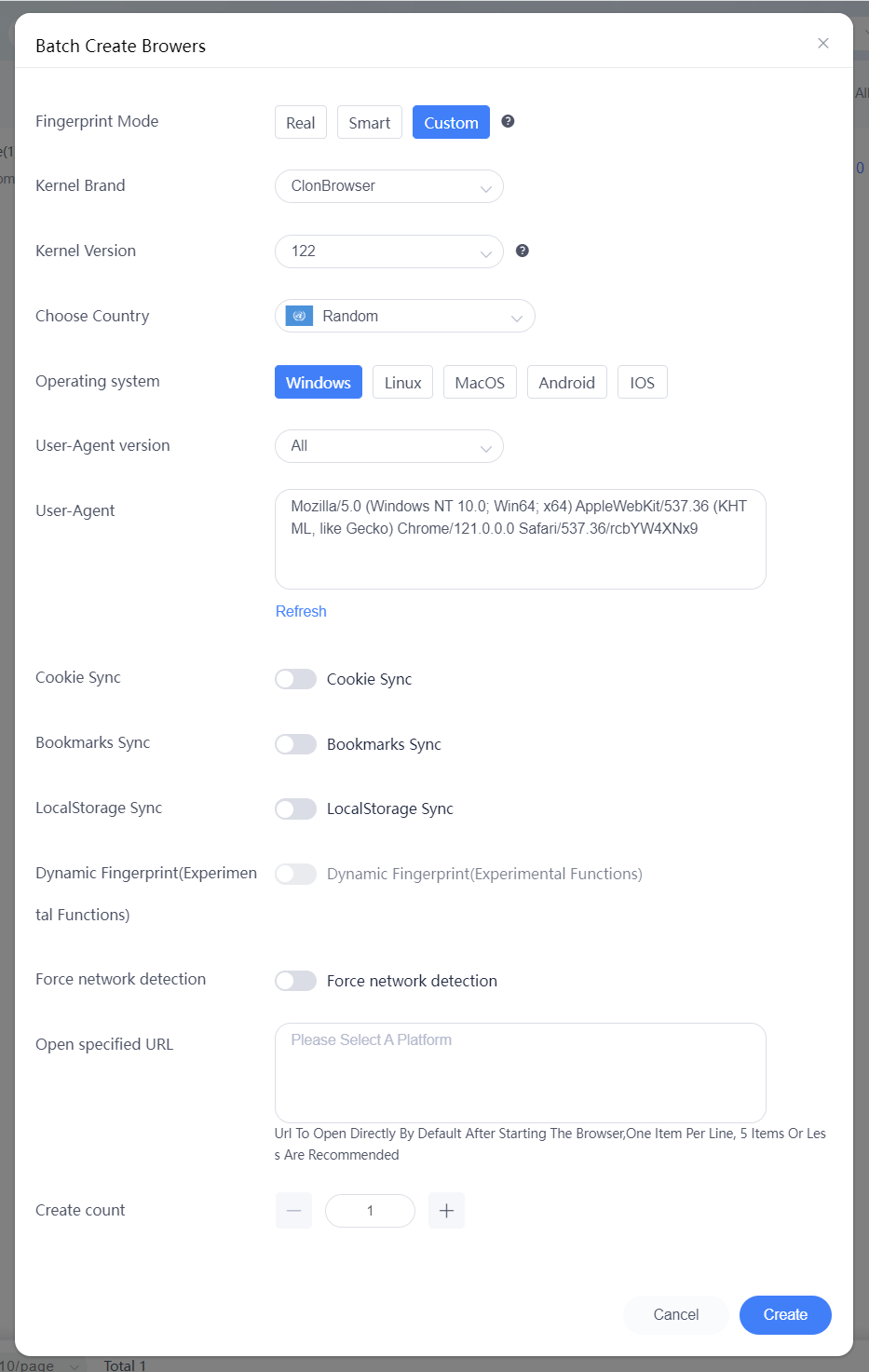Click the minus icon for Create count
Viewport: 869px width, 1372px height.
pyautogui.click(x=293, y=1211)
